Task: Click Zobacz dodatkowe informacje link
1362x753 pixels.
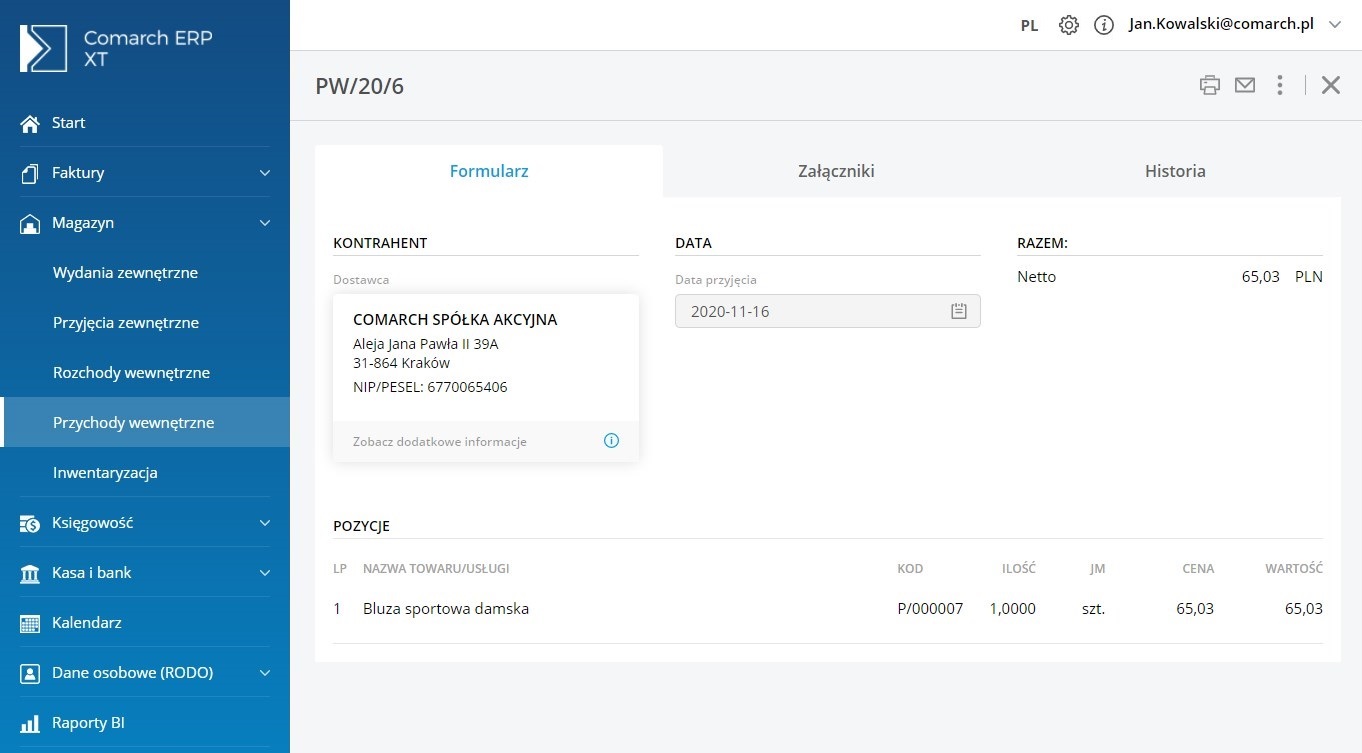Action: (440, 441)
